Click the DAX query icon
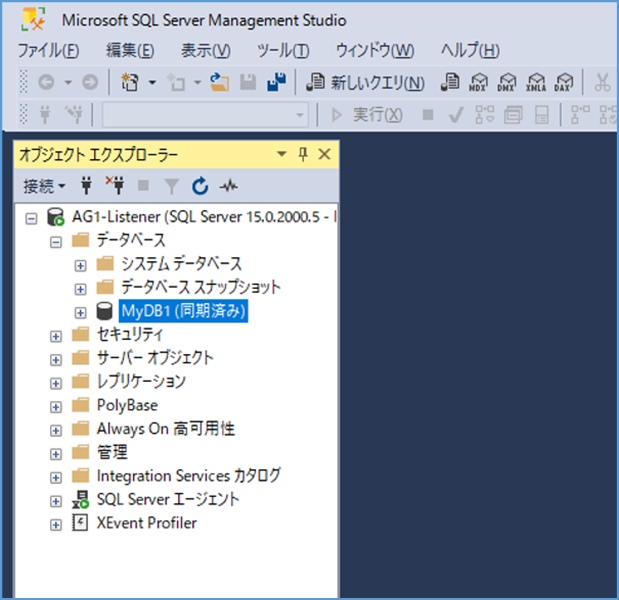 (x=564, y=82)
